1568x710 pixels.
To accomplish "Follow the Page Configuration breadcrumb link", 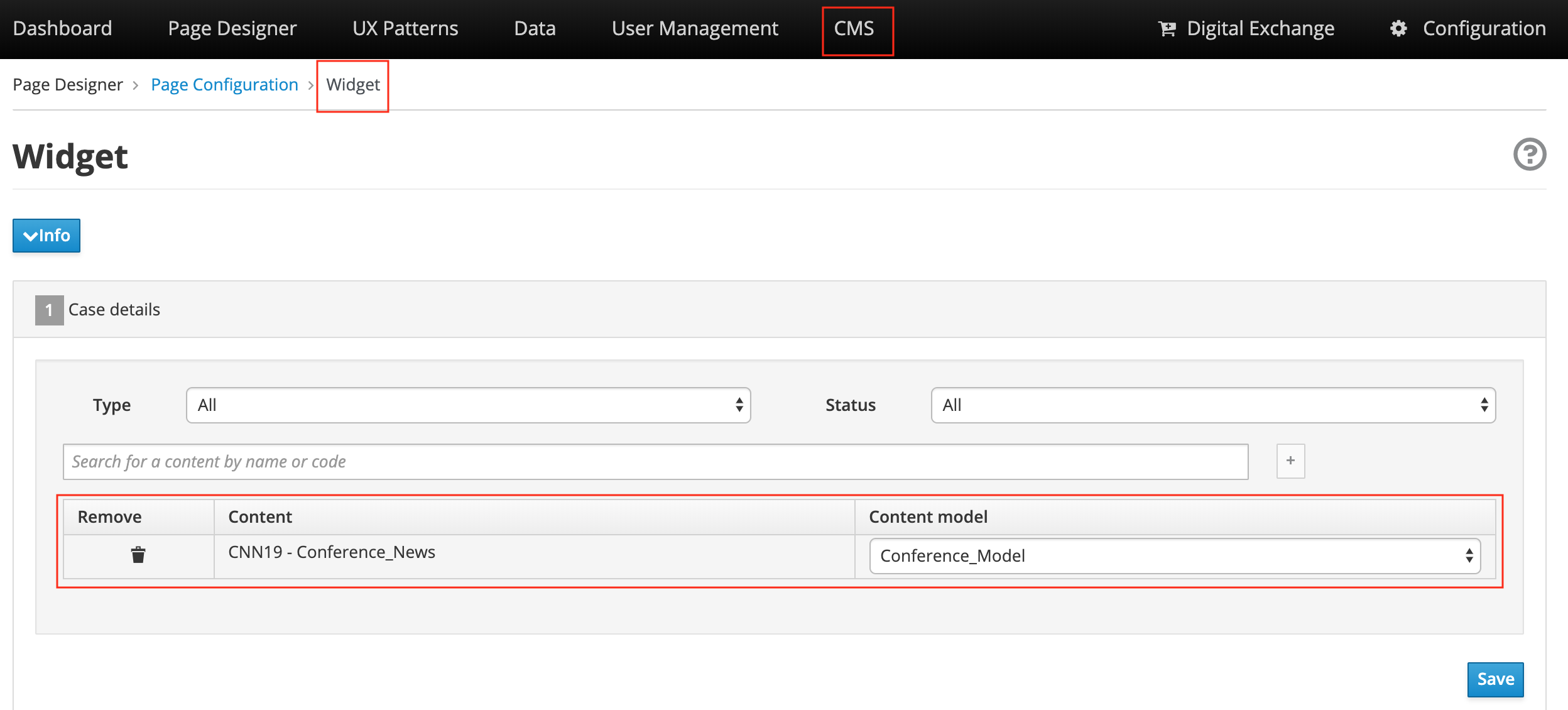I will [224, 85].
